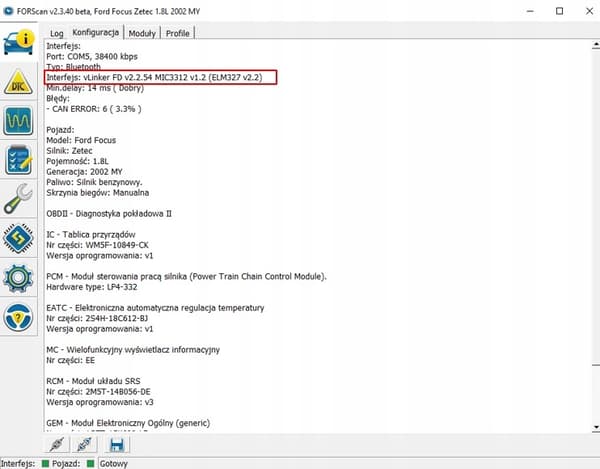Viewport: 600px width, 469px height.
Task: Open the module programming chip icon
Action: (18, 238)
